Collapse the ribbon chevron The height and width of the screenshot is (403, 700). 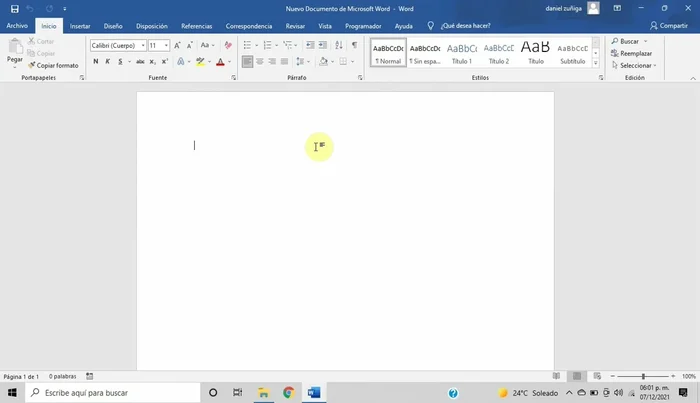click(693, 79)
